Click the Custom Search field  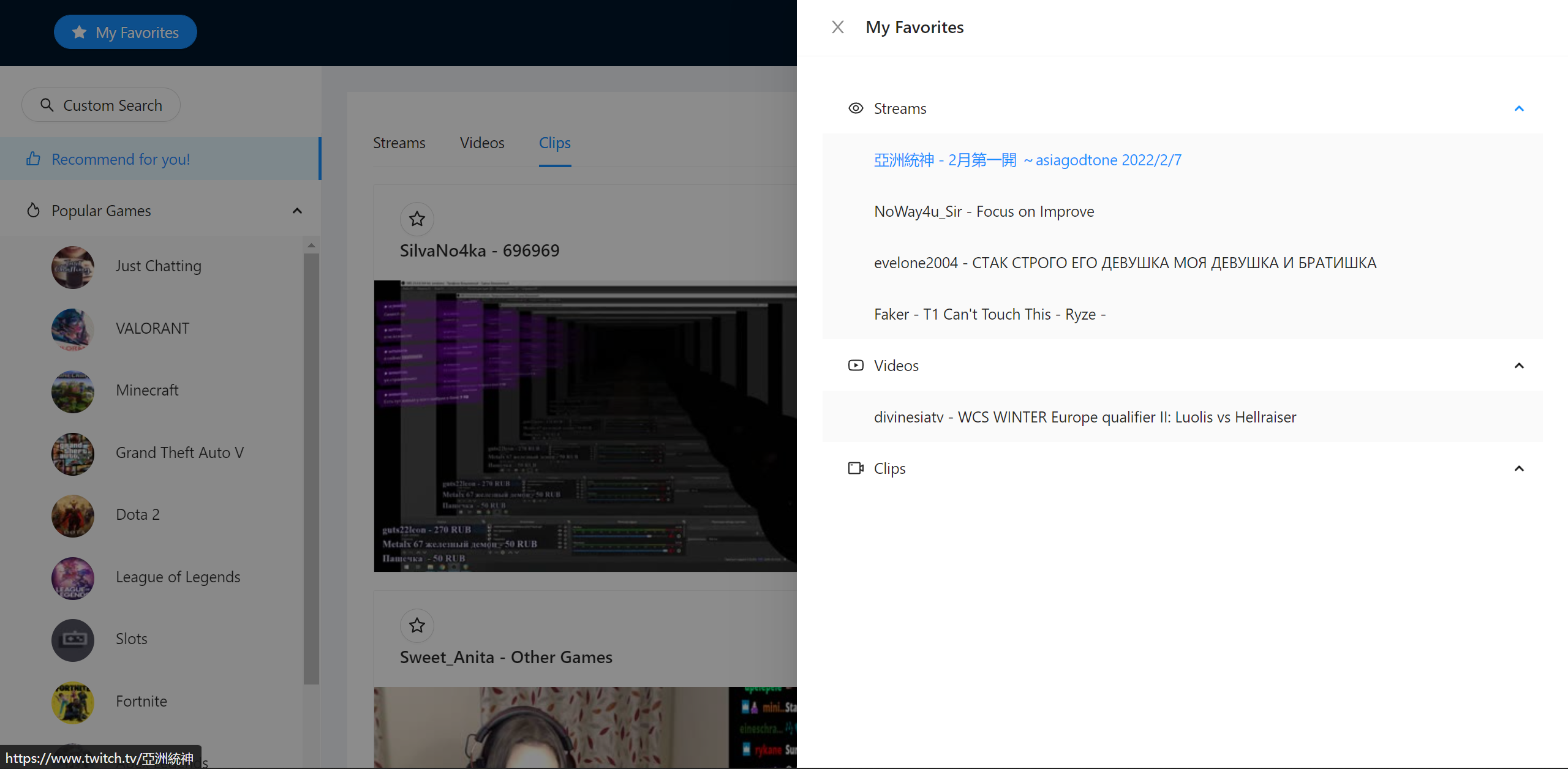click(x=102, y=105)
